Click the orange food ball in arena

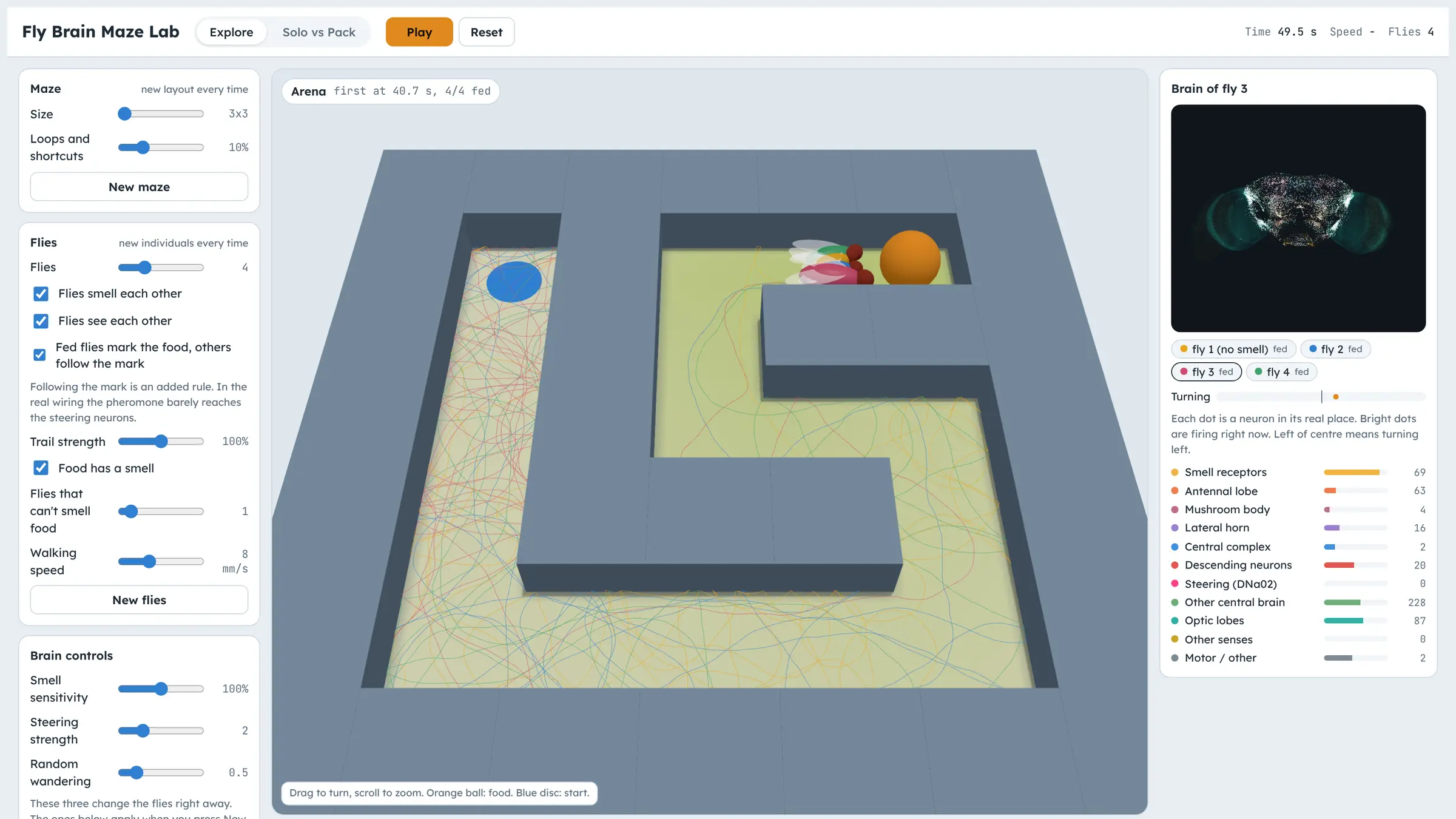click(910, 258)
